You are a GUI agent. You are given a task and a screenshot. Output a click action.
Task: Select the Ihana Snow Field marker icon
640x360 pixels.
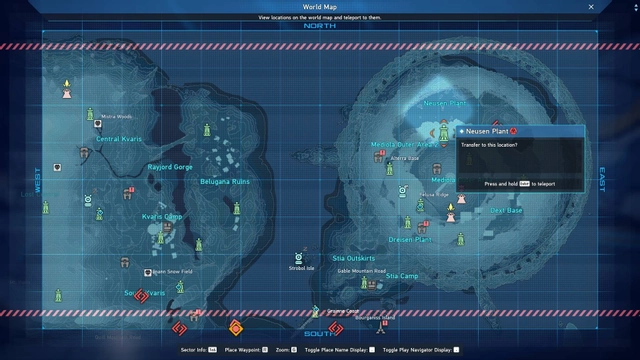click(x=148, y=272)
